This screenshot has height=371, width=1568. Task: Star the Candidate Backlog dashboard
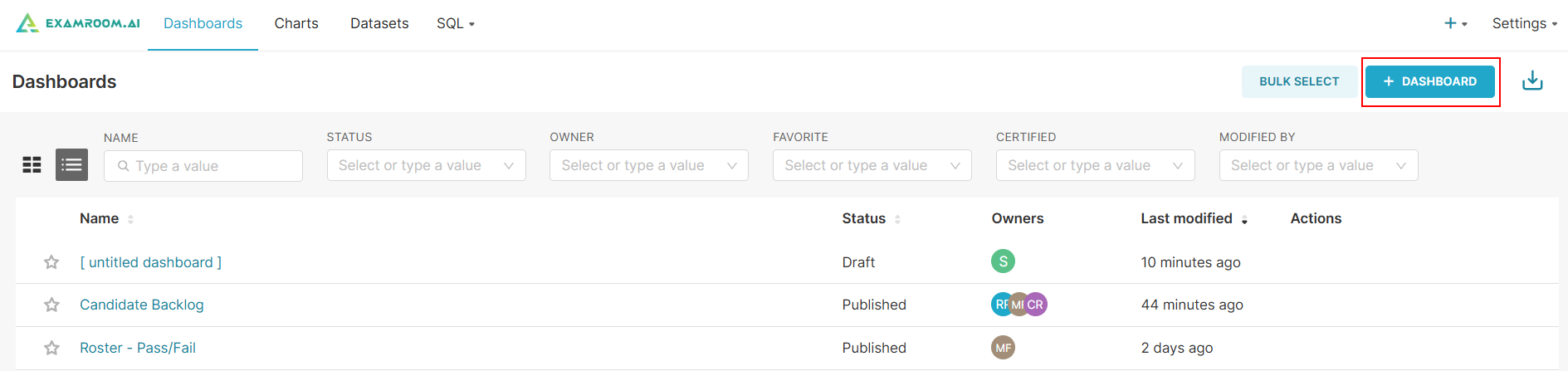click(51, 305)
